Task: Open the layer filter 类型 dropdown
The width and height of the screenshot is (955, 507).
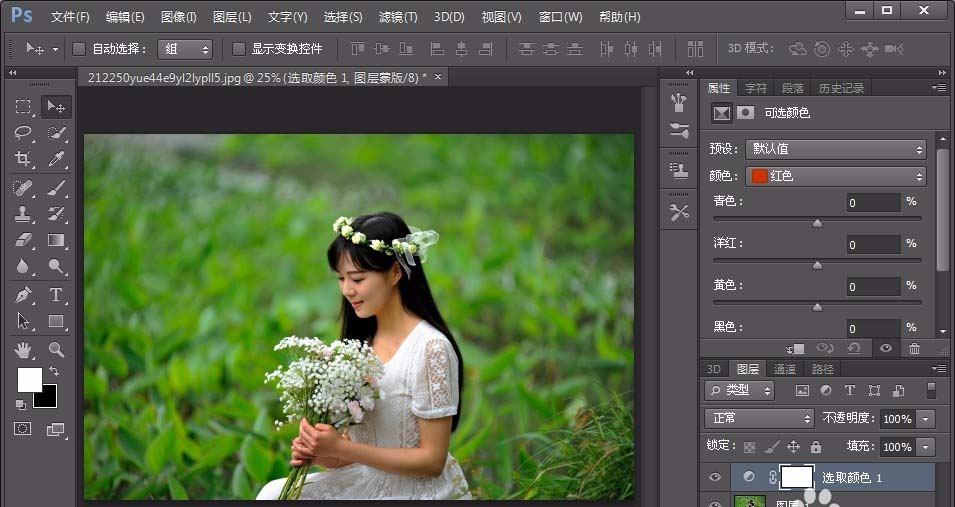Action: point(739,391)
